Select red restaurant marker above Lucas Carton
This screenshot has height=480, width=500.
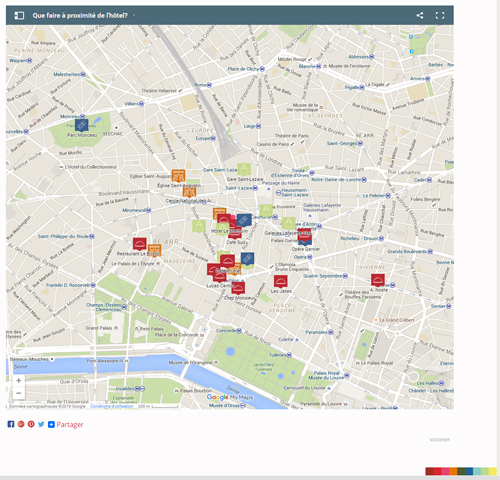point(220,277)
